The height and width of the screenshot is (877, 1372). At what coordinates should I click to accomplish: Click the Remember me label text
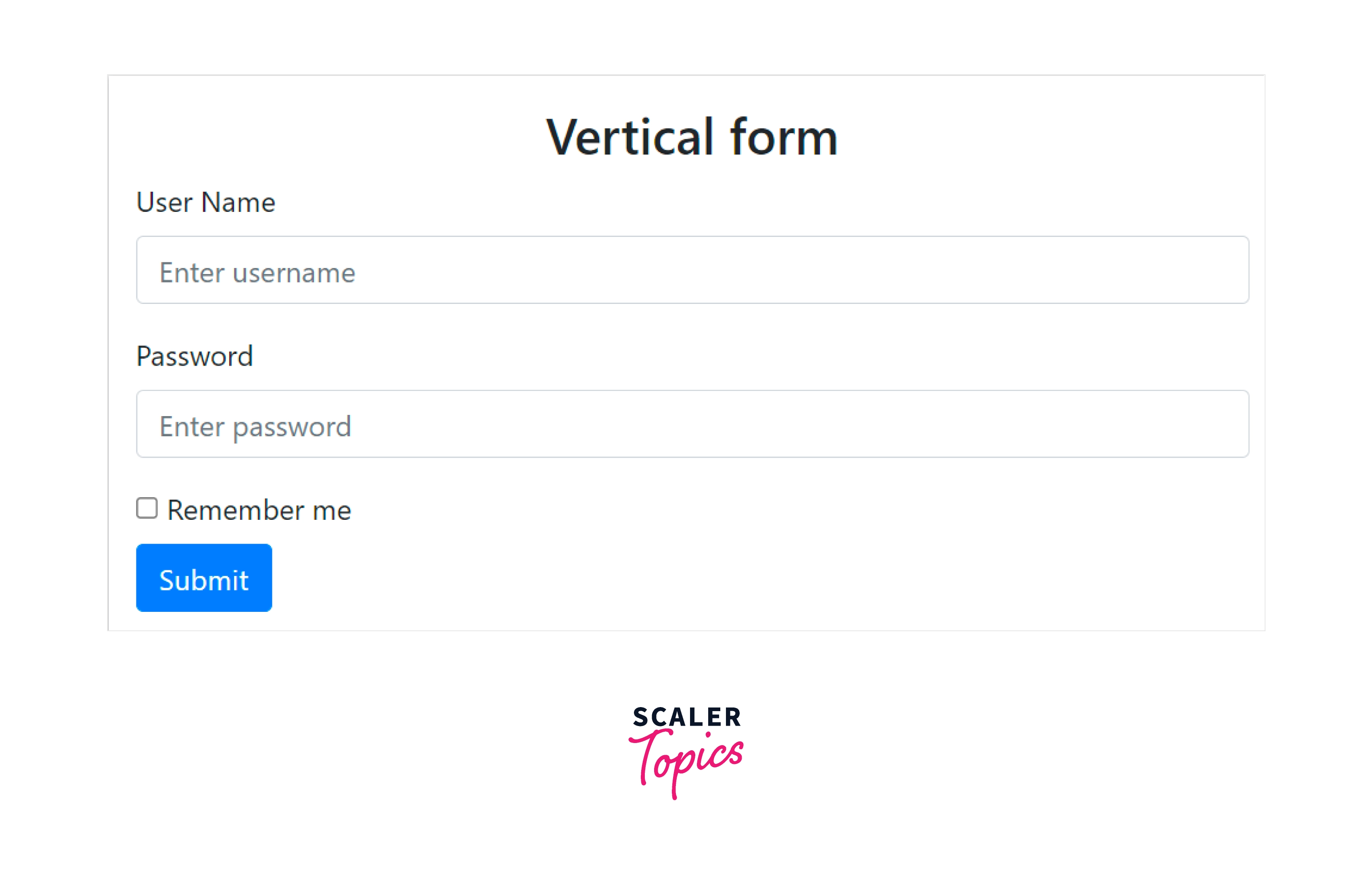[259, 510]
